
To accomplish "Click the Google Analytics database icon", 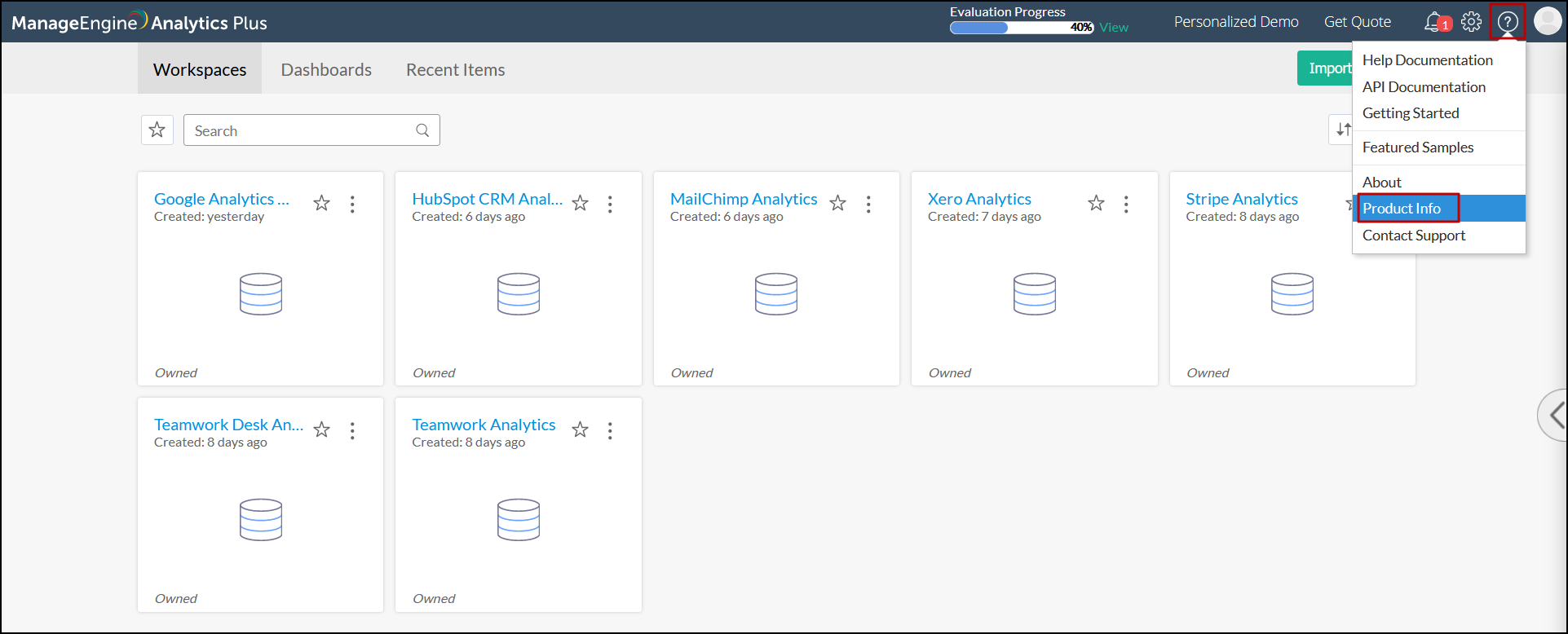I will point(261,294).
